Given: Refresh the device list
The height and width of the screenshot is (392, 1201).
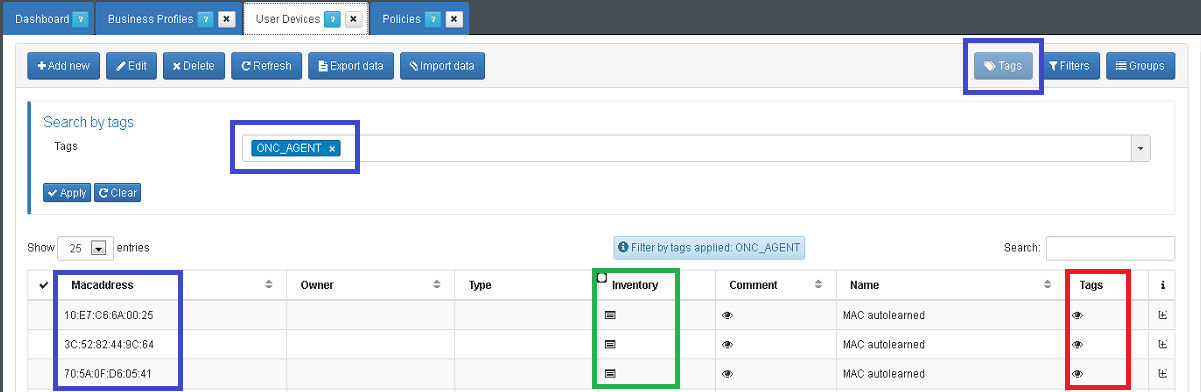Looking at the screenshot, I should click(x=266, y=66).
